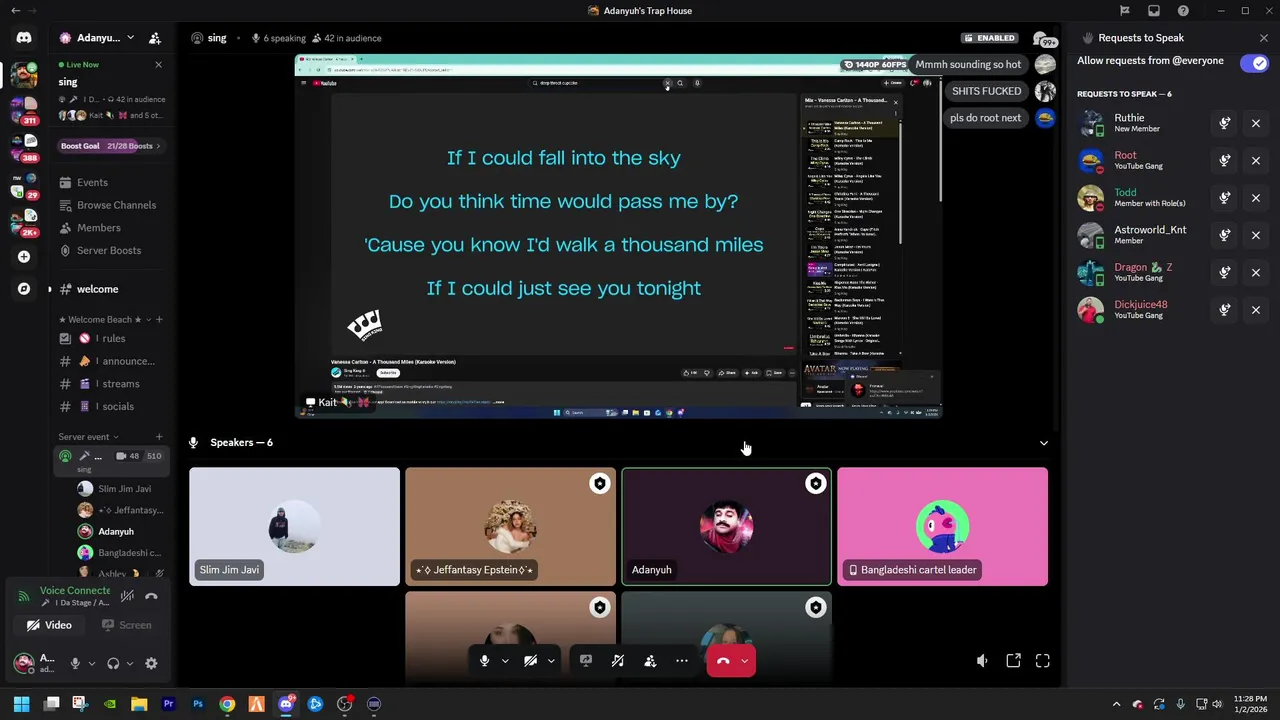Toggle noise suppression in stage control bar
Viewport: 1280px width, 720px height.
[x=618, y=661]
